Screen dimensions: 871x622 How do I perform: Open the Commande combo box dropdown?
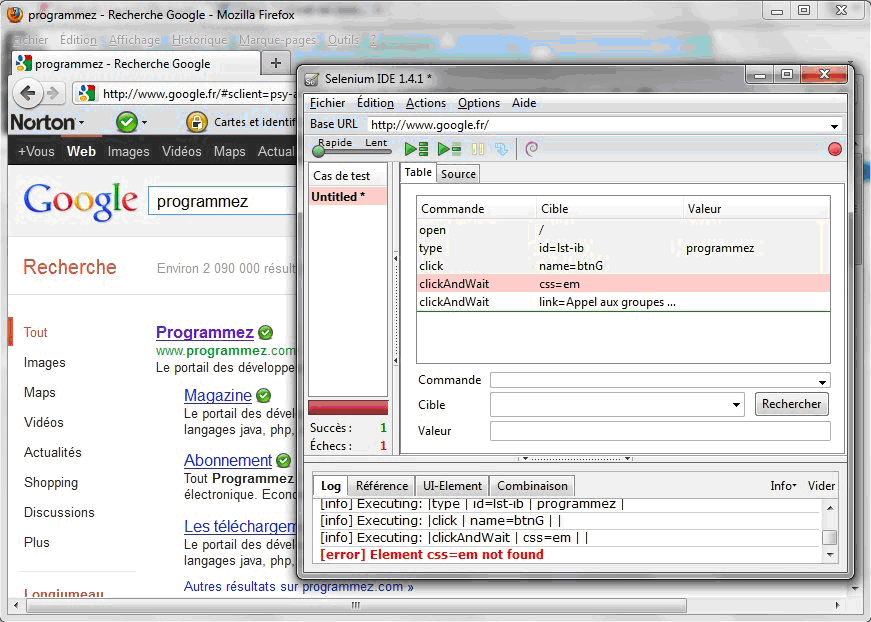coord(822,382)
